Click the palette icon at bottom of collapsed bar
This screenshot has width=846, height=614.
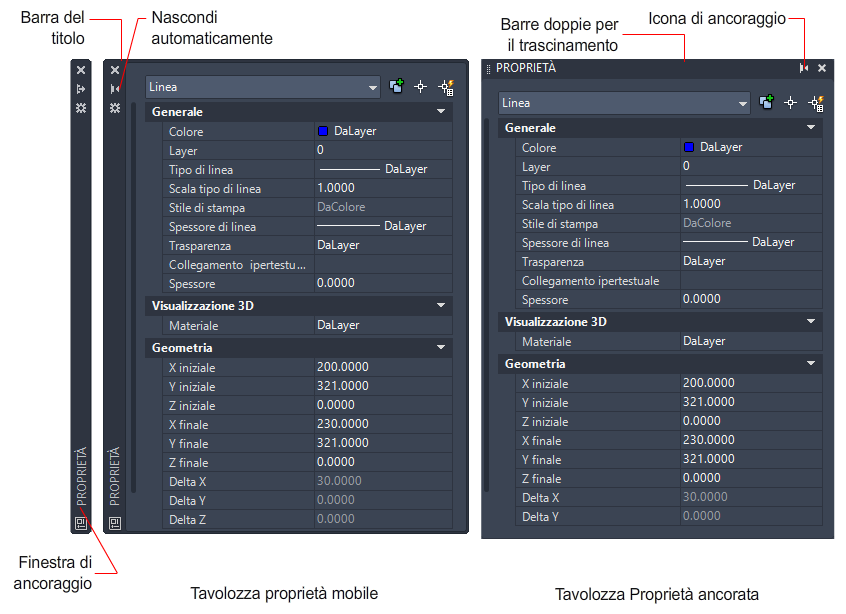pyautogui.click(x=81, y=523)
